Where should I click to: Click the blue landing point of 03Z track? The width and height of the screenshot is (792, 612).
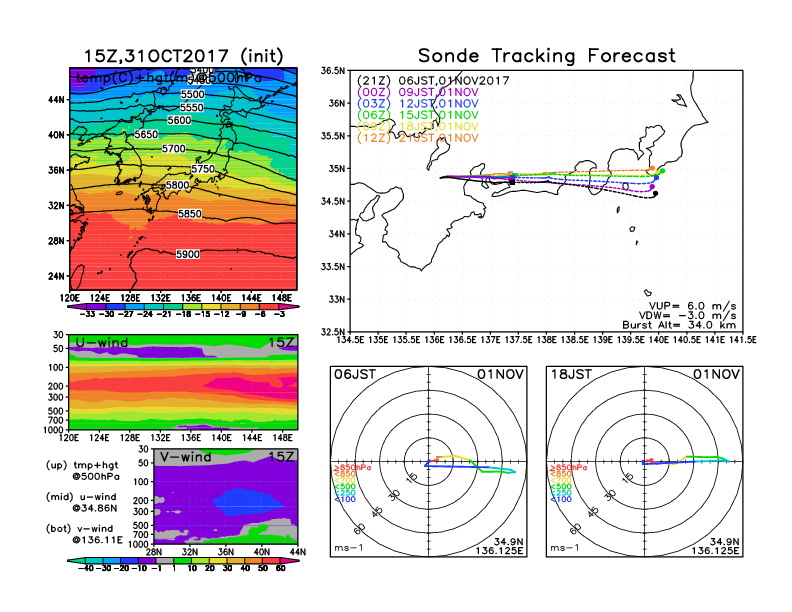click(656, 178)
